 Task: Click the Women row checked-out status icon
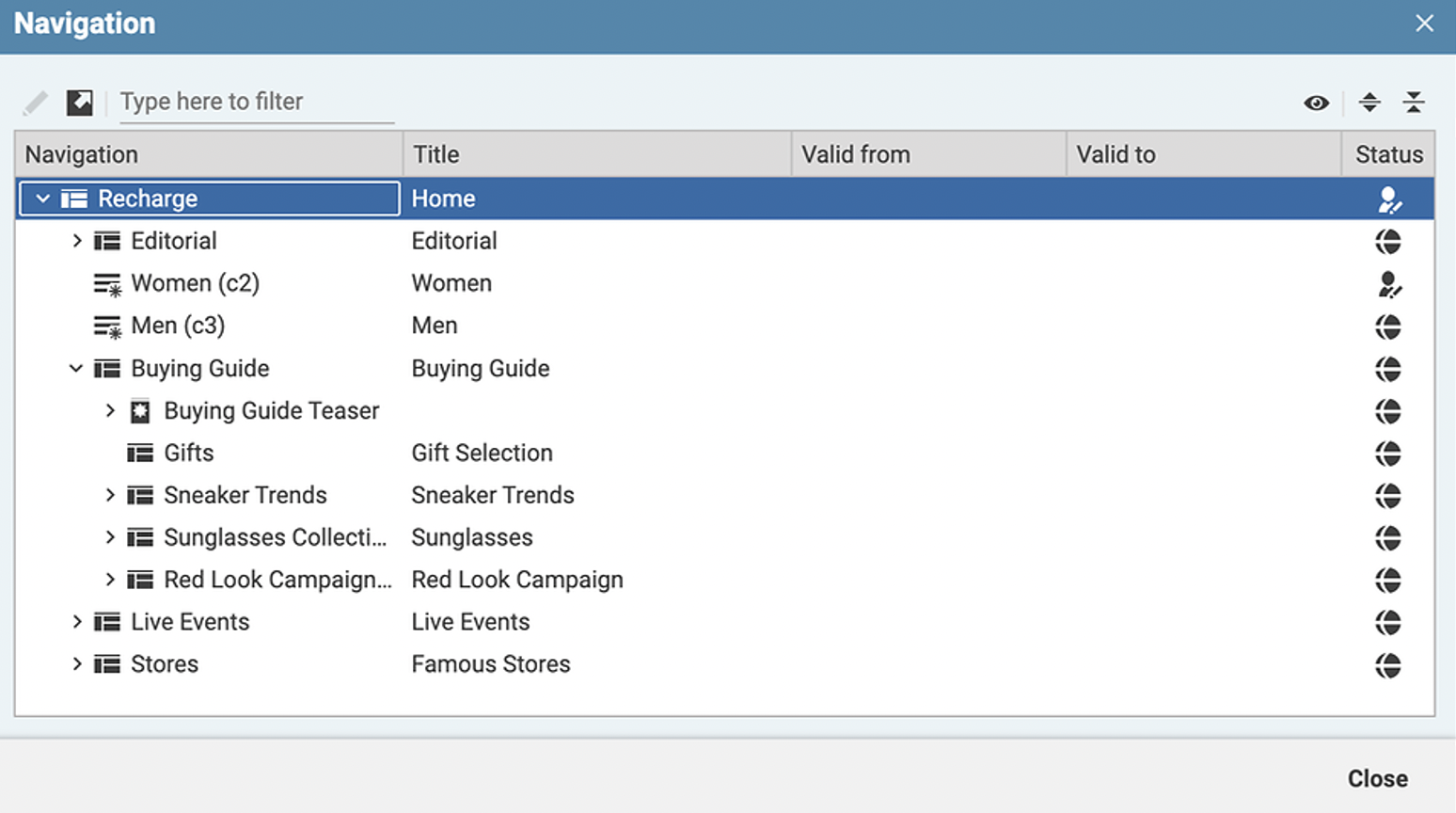[x=1389, y=284]
